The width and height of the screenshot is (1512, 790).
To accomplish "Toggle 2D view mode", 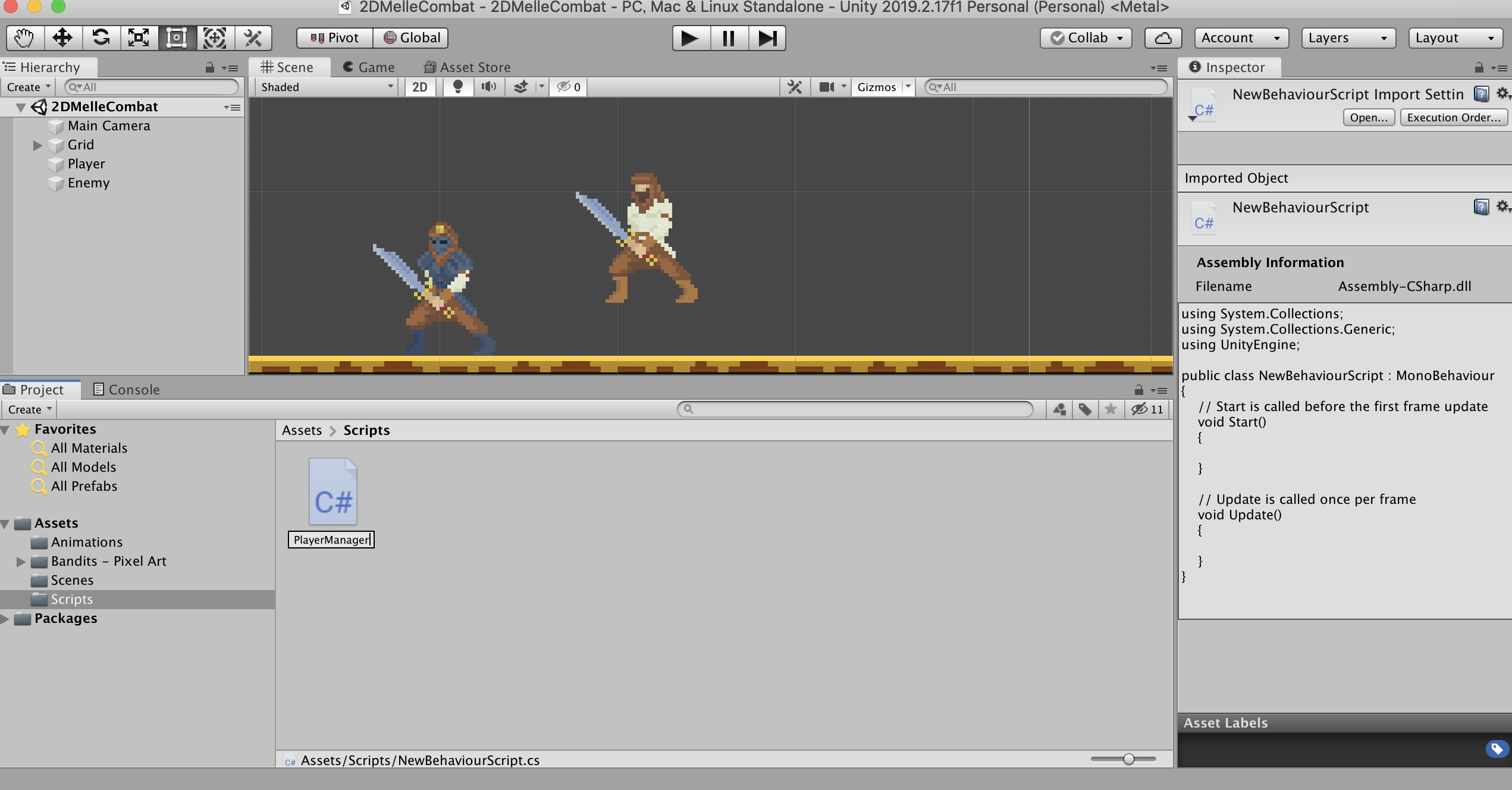I will click(x=420, y=87).
